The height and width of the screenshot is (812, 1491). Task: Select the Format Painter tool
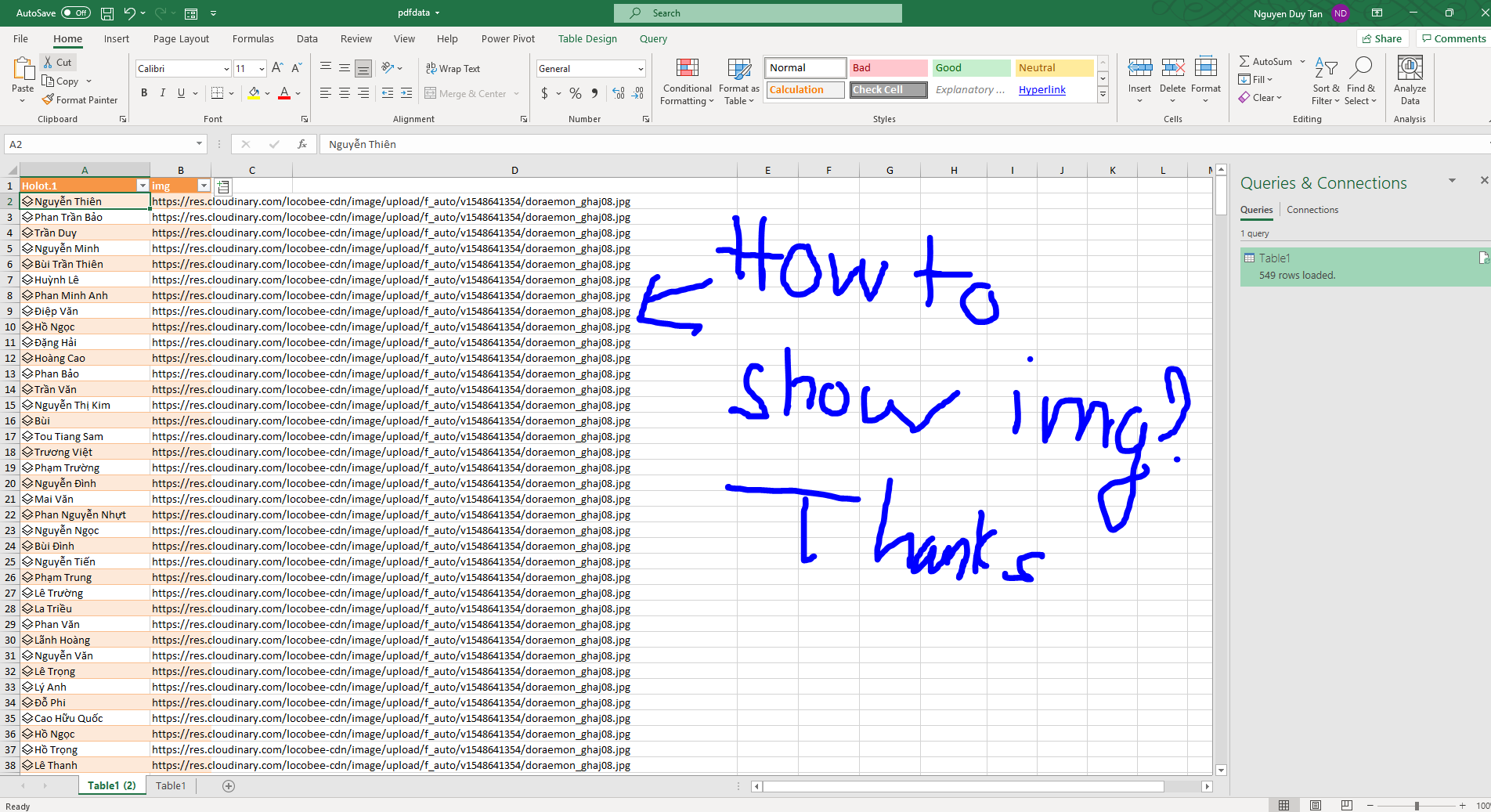click(81, 99)
